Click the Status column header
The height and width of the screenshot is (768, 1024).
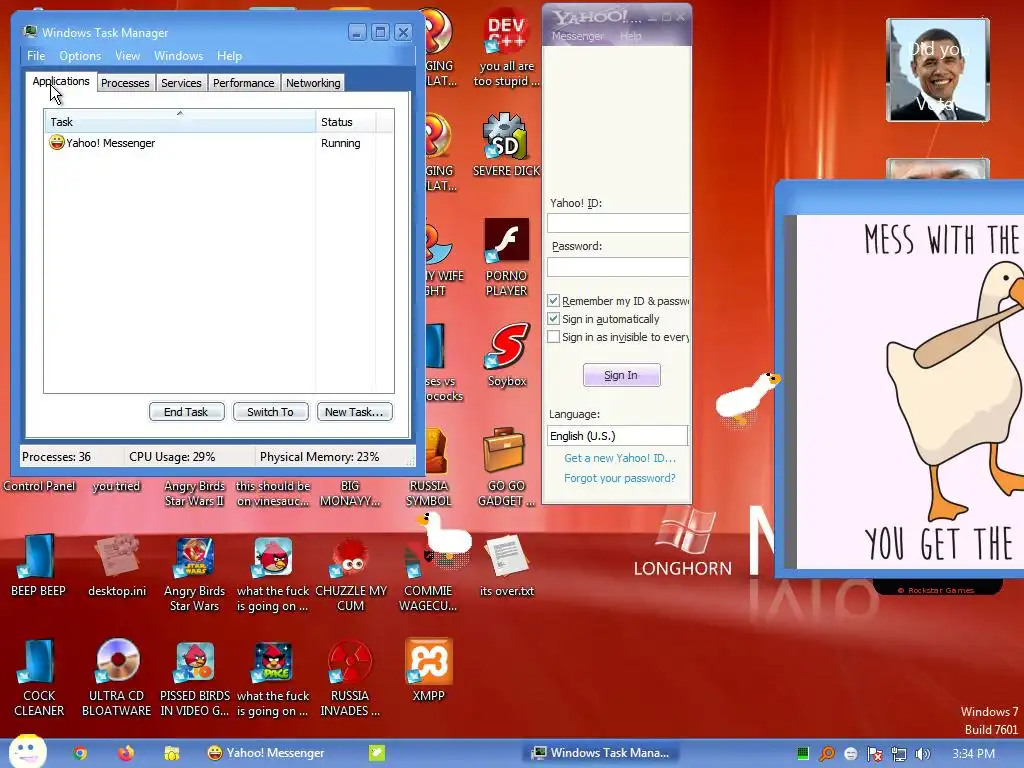pos(345,122)
